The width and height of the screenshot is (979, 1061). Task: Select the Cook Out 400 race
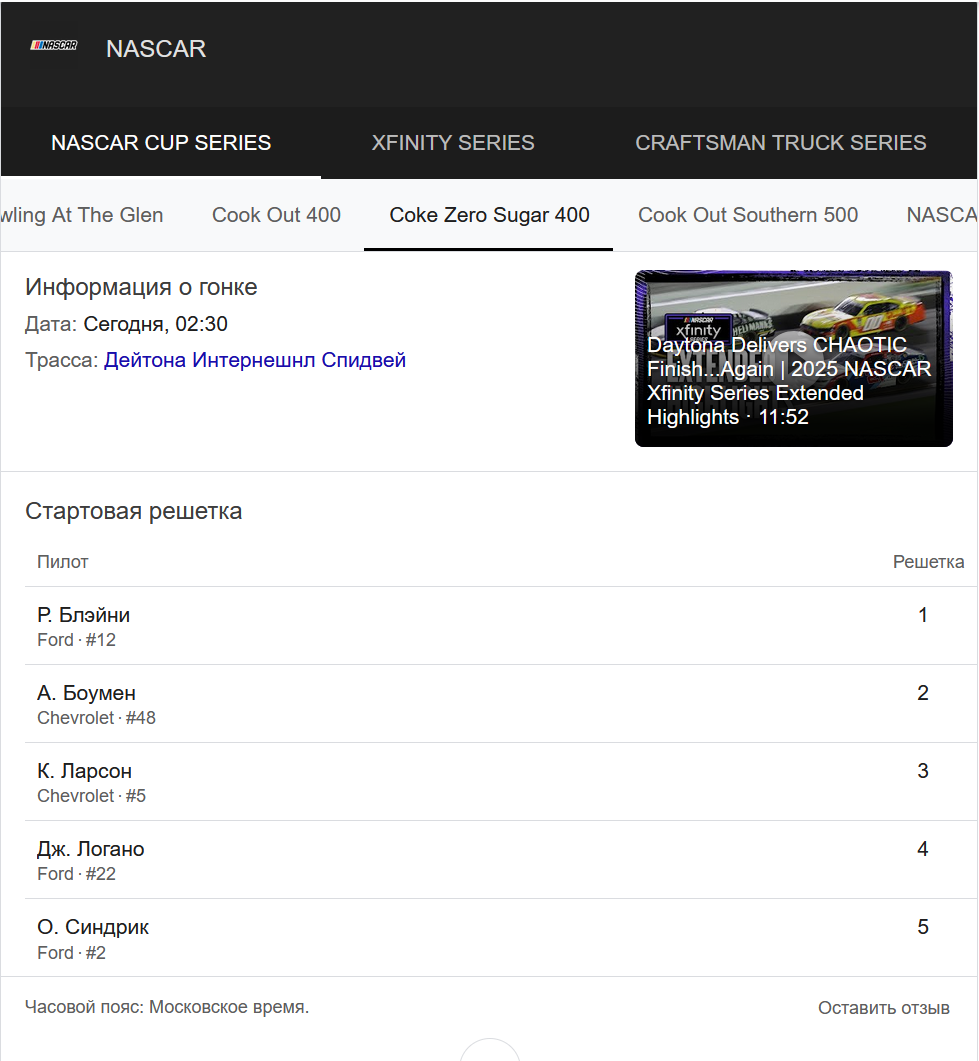click(276, 215)
